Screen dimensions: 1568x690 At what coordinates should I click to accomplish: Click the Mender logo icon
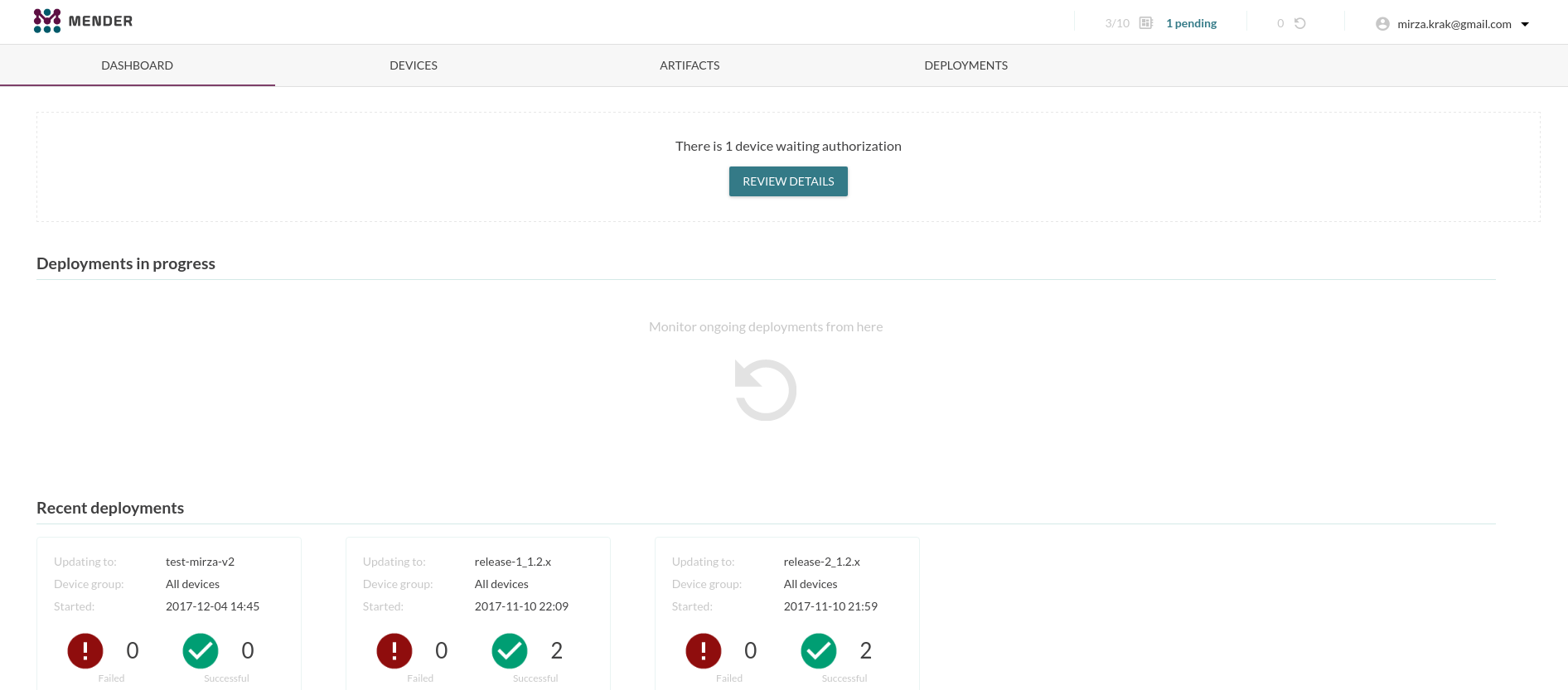47,21
